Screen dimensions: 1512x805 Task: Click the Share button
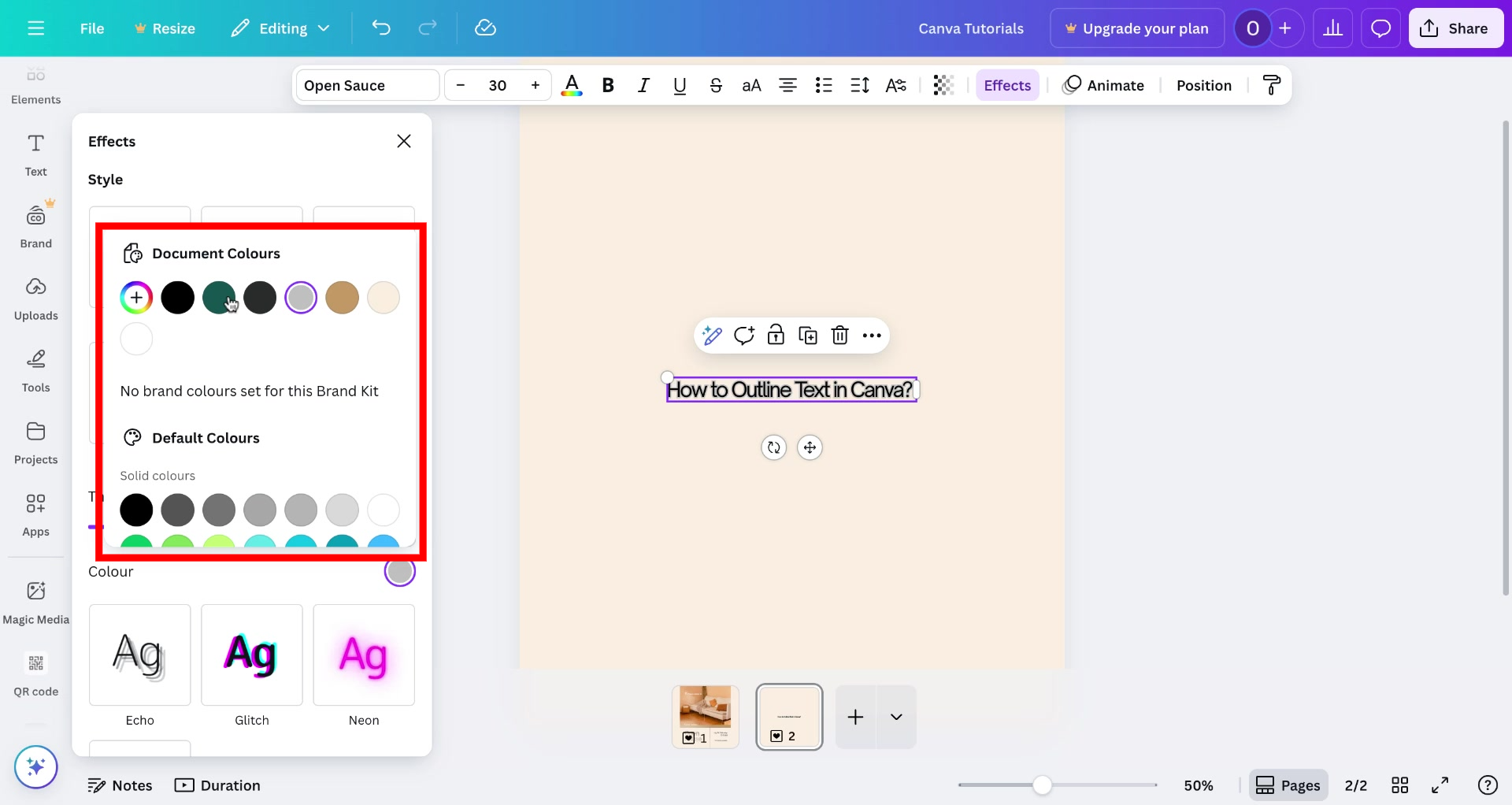[1455, 28]
